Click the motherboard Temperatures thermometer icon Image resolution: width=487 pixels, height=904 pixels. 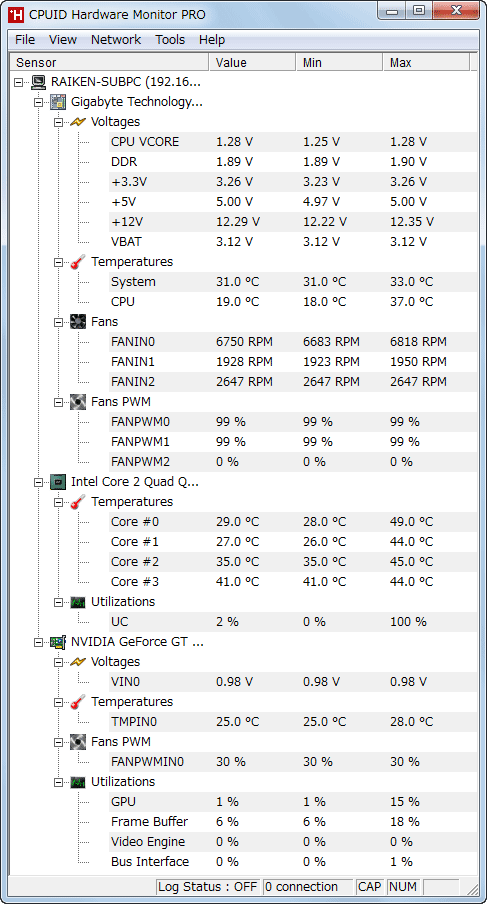[x=78, y=262]
